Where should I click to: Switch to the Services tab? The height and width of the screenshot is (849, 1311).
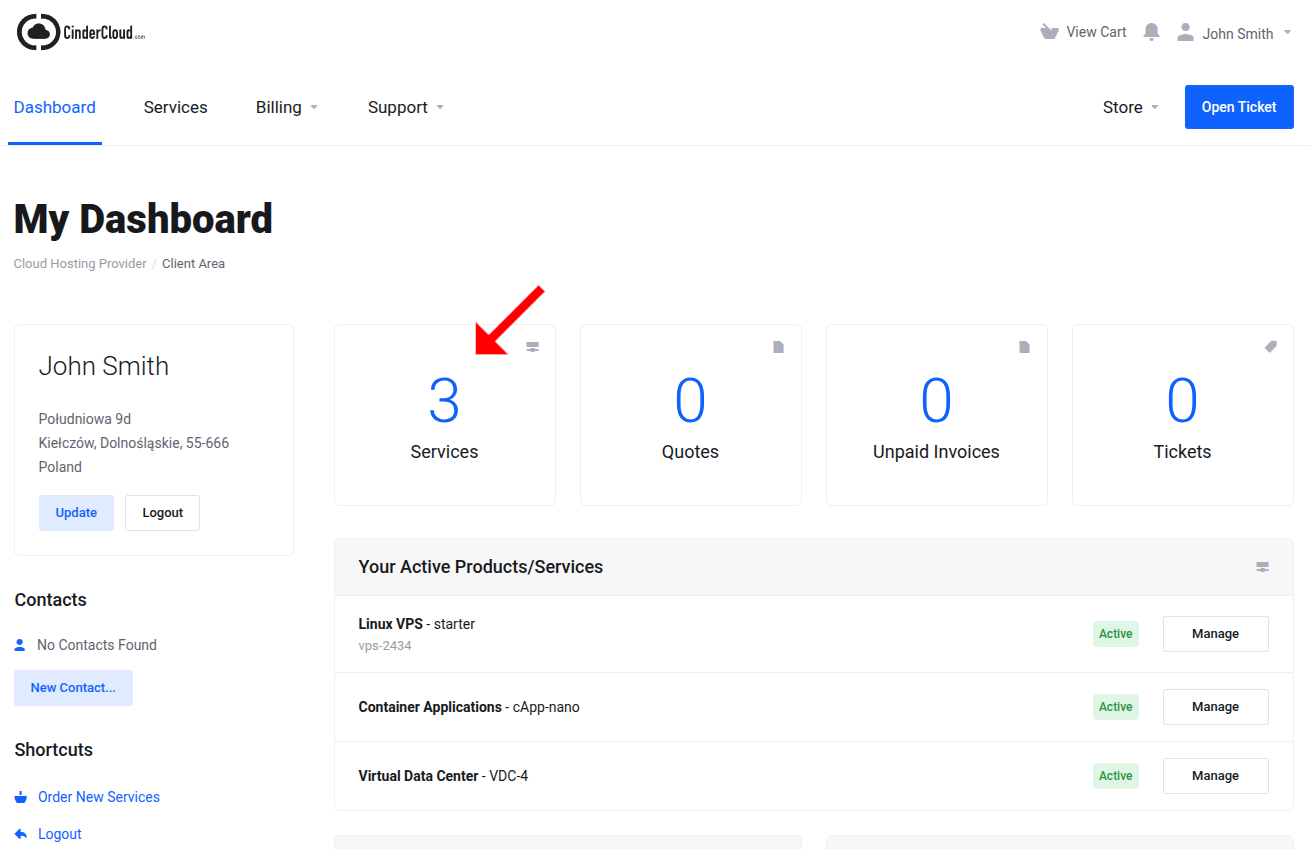(x=175, y=107)
